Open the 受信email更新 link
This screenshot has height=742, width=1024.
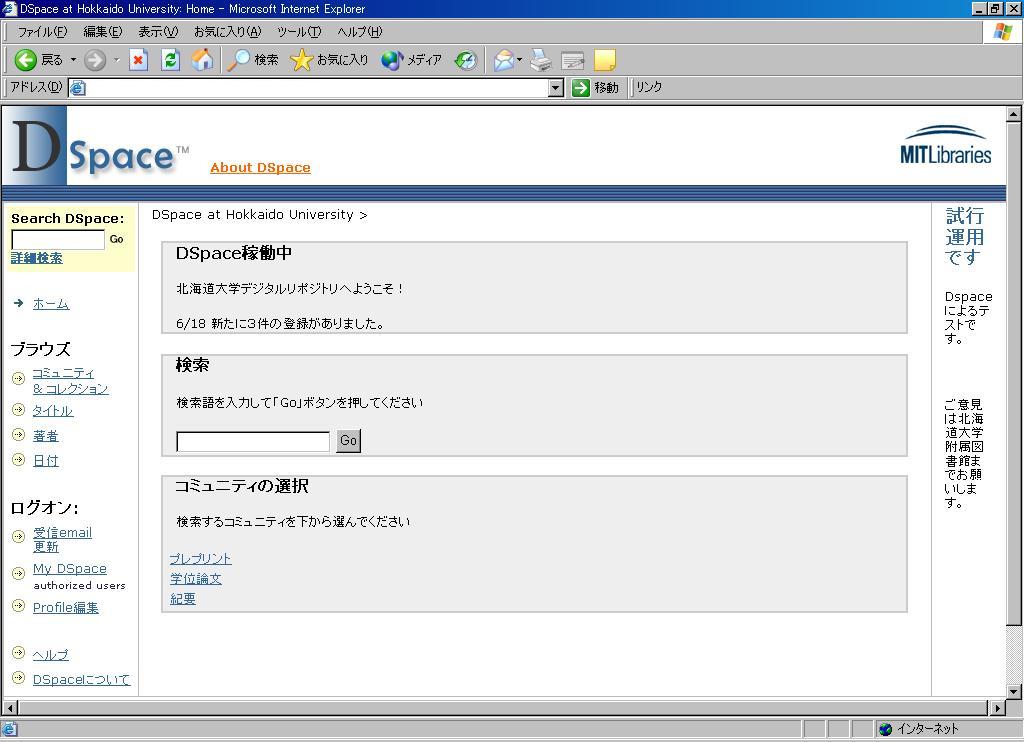[63, 540]
